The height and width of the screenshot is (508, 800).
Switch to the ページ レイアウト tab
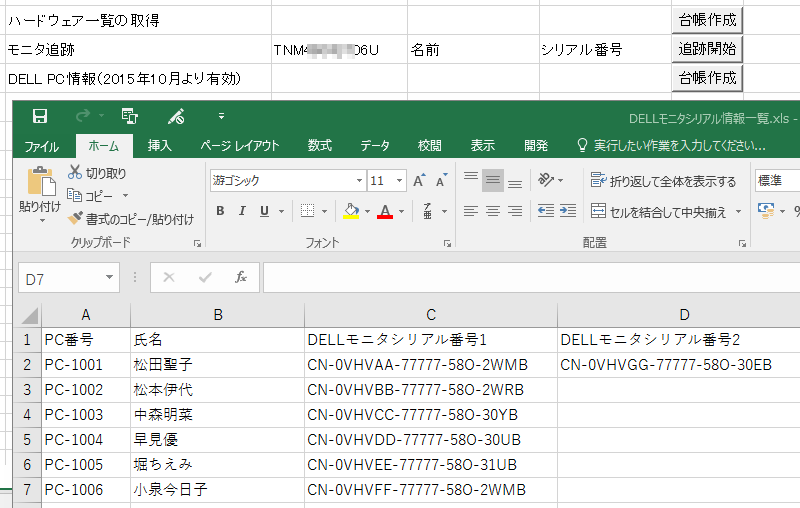240,146
